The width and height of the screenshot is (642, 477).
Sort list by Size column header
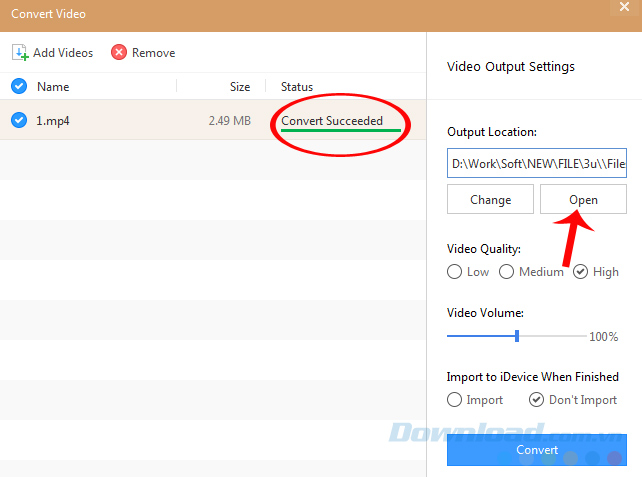[239, 87]
